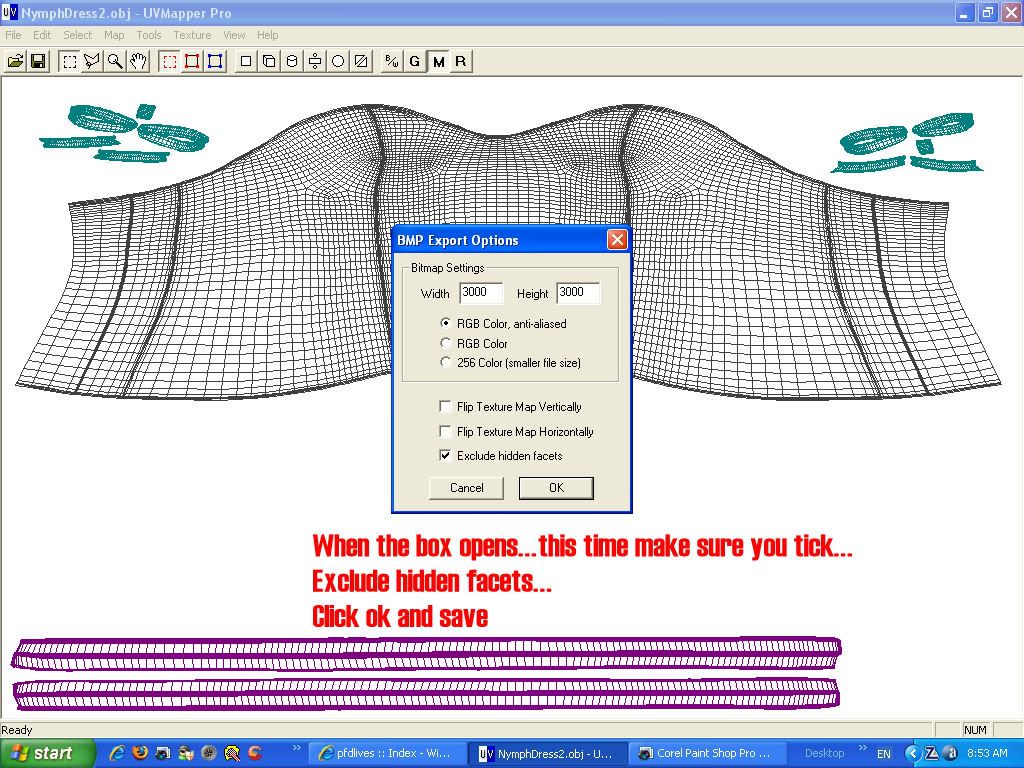Expand the quick launch overflow chevron
The width and height of the screenshot is (1024, 768).
[296, 748]
